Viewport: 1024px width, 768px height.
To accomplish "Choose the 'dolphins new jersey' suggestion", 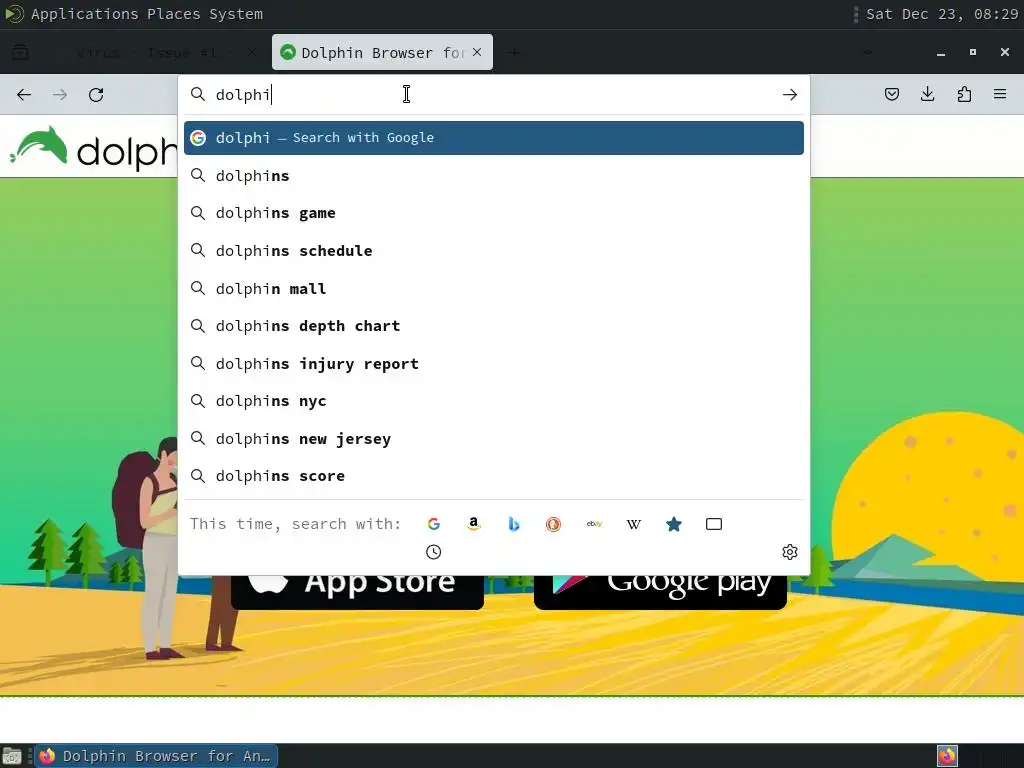I will pyautogui.click(x=494, y=439).
